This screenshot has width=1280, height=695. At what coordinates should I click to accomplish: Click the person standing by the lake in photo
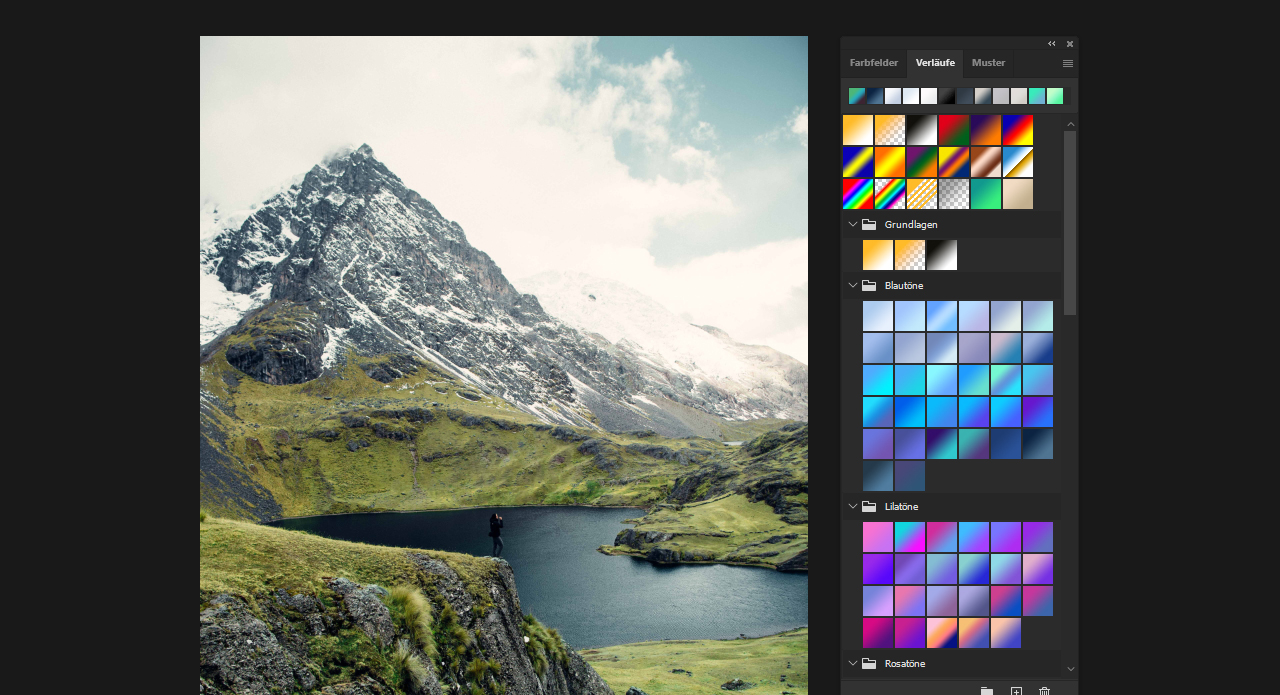pos(496,535)
